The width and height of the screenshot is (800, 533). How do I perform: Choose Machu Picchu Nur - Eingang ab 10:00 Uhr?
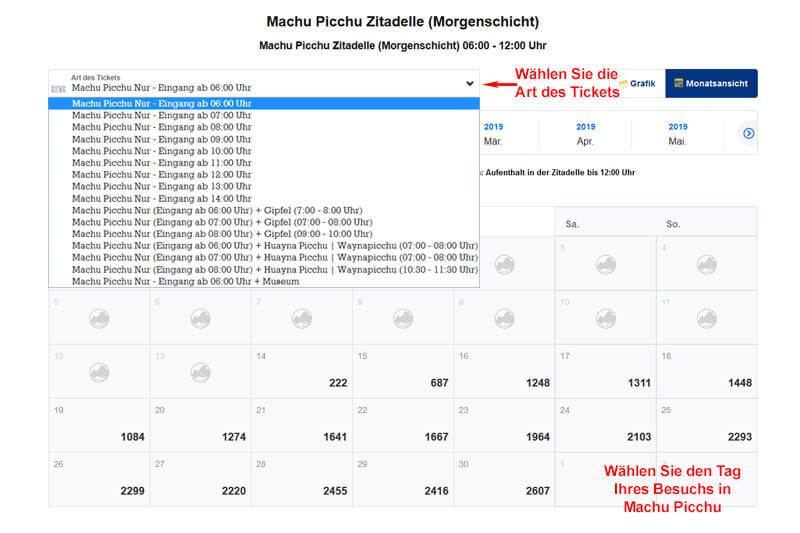pos(264,151)
